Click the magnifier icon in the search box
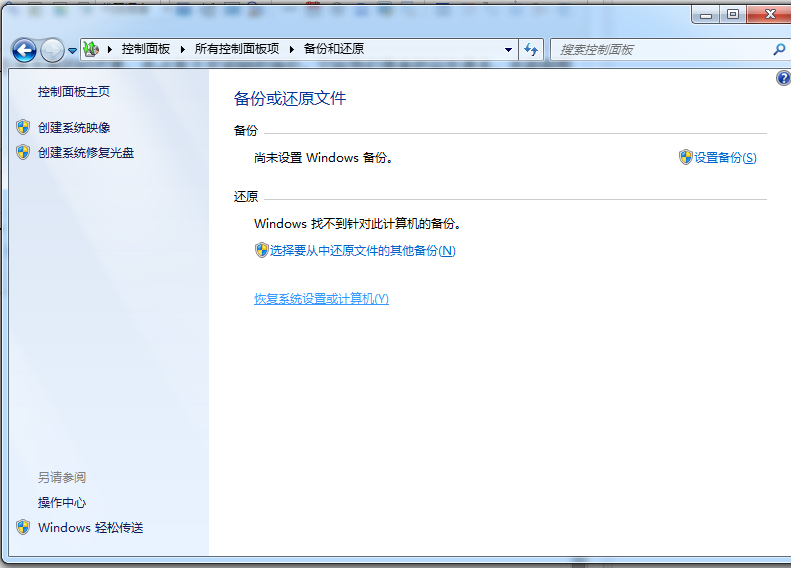791x568 pixels. [x=779, y=49]
